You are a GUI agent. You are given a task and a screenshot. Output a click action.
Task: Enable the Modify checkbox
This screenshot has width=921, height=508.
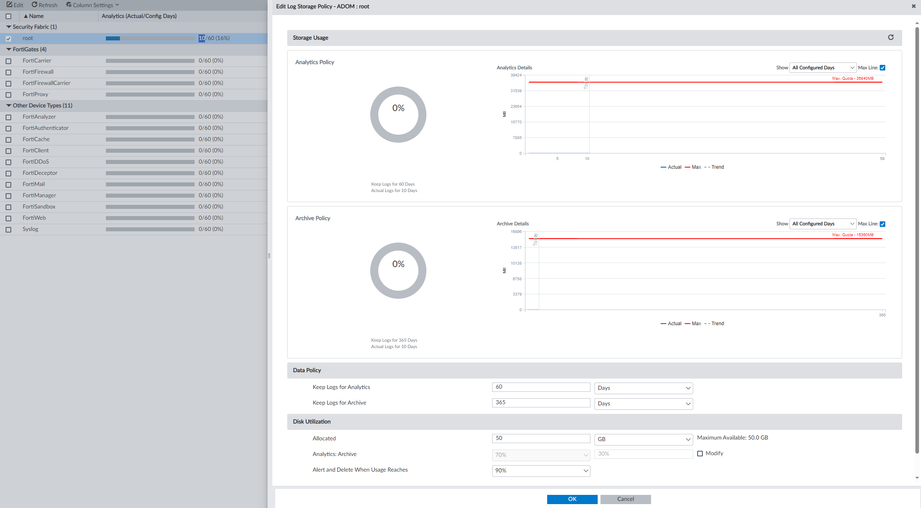tap(700, 454)
